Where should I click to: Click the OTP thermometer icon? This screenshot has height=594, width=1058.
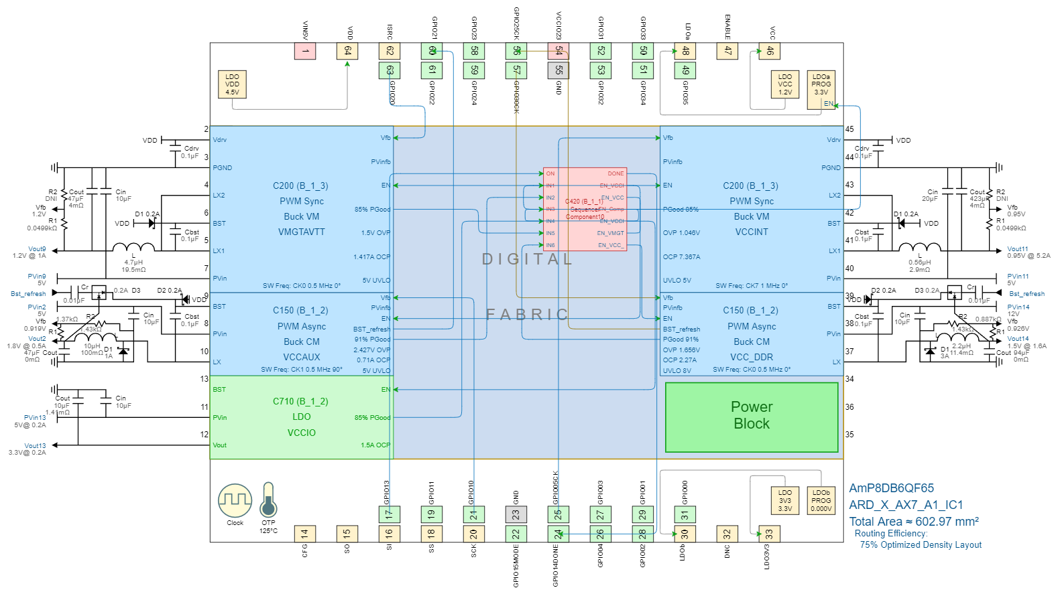point(268,499)
